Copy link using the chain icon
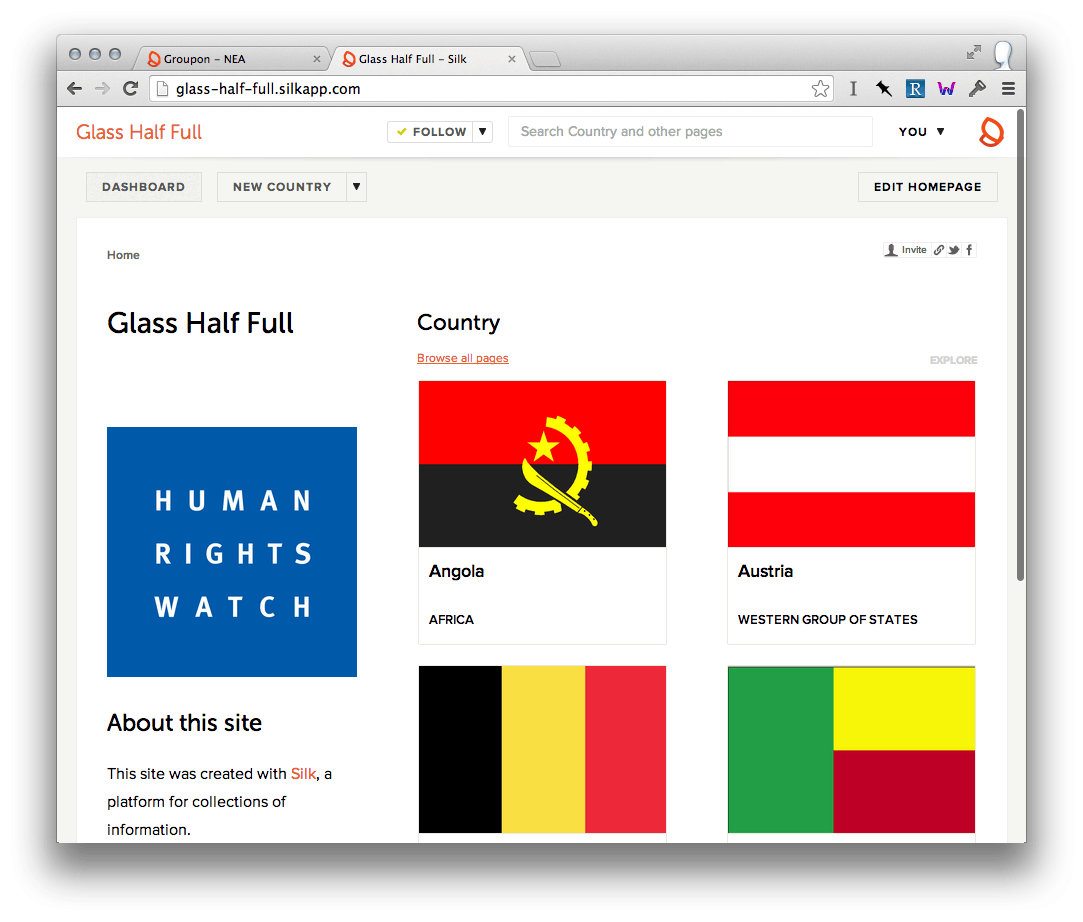1083x922 pixels. (x=939, y=250)
